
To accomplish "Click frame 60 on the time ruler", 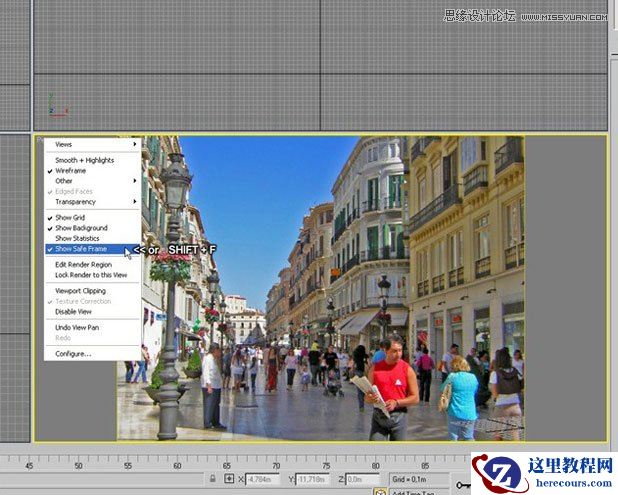I will click(x=177, y=466).
